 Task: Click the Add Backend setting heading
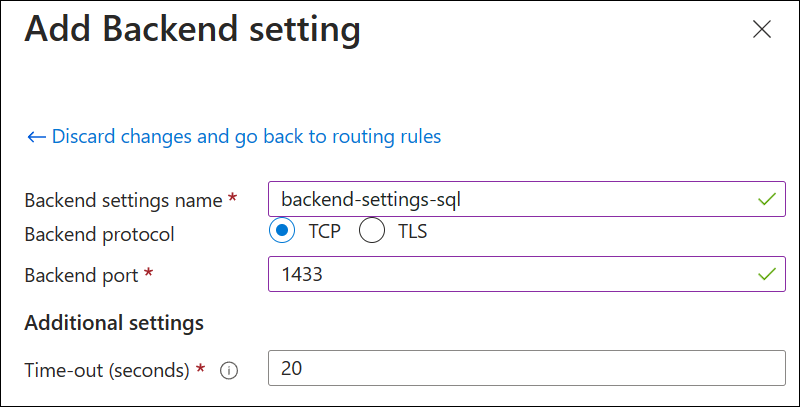click(x=192, y=29)
